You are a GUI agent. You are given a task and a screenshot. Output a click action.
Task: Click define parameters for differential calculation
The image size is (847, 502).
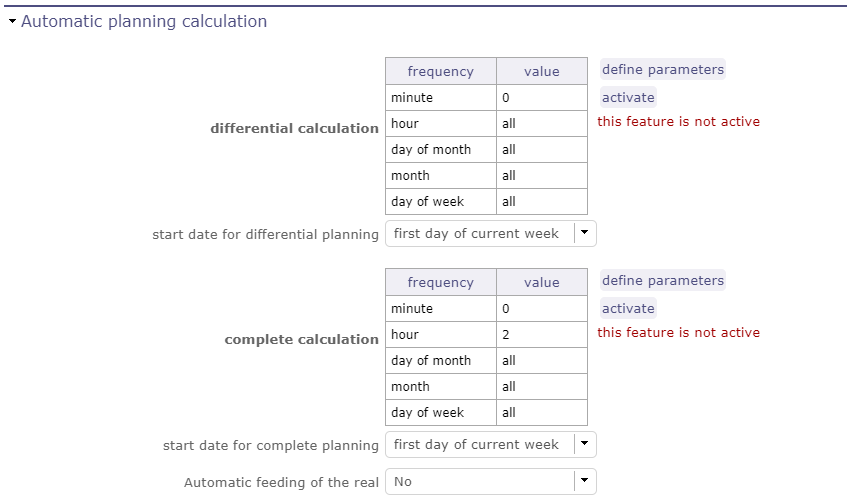click(662, 70)
